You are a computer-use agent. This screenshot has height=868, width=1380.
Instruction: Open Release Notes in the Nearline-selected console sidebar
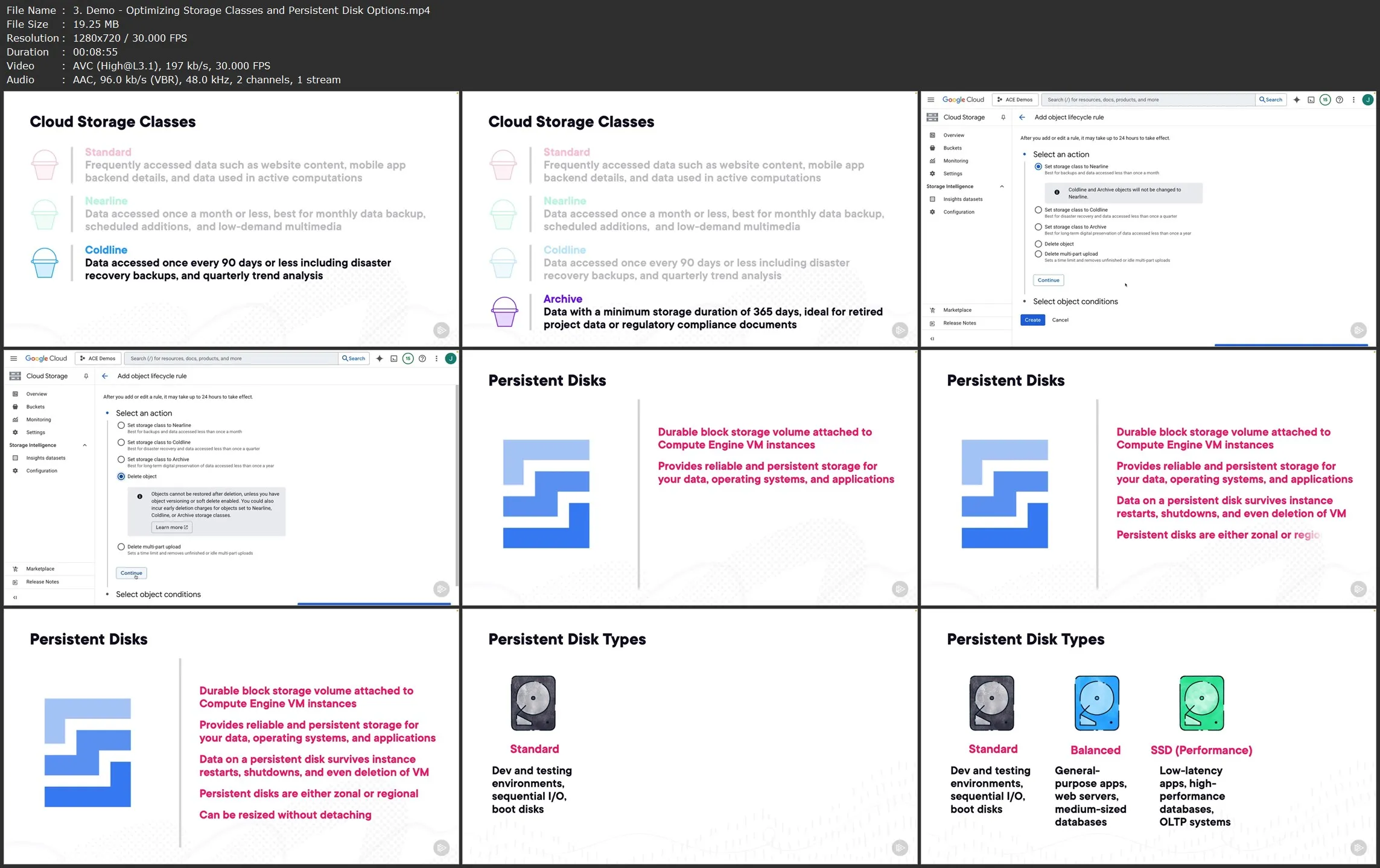(959, 323)
